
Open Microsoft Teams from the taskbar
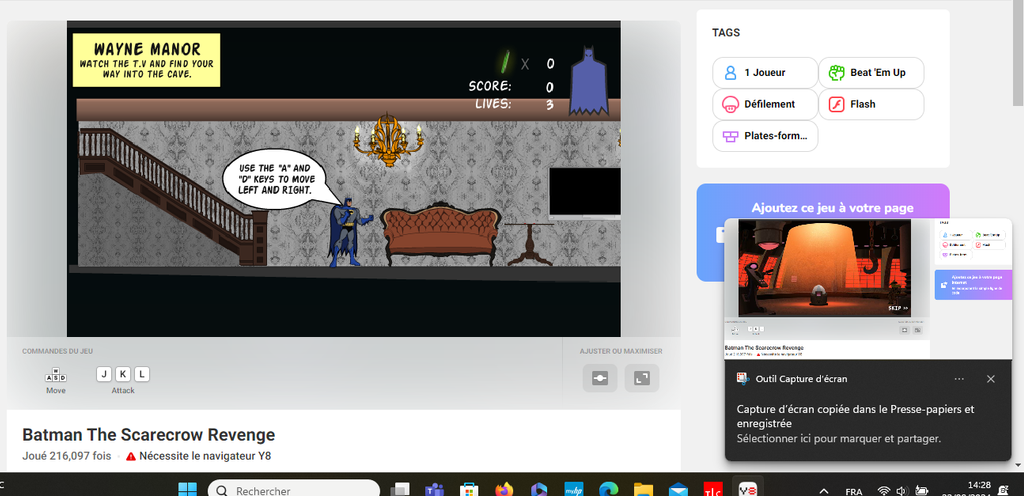pos(435,490)
